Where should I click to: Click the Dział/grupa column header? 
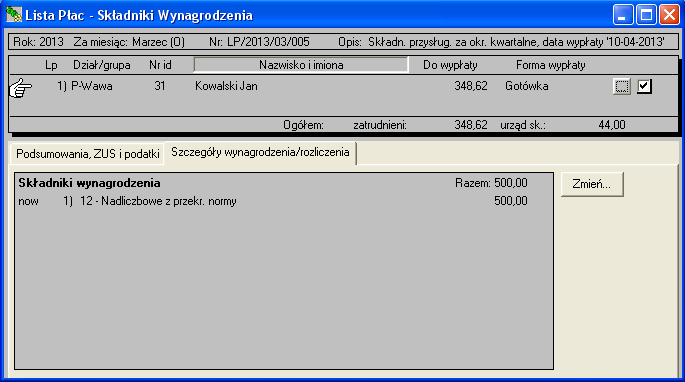click(x=101, y=65)
